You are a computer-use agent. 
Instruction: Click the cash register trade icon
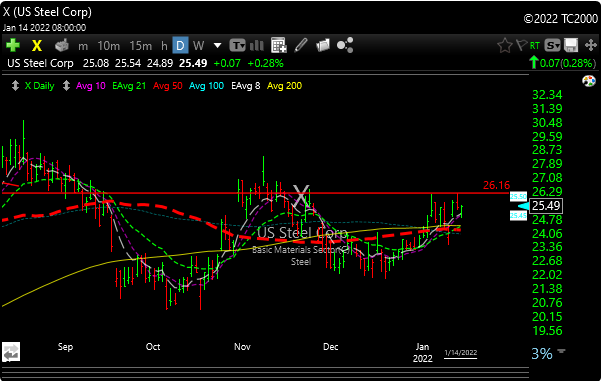pos(62,45)
